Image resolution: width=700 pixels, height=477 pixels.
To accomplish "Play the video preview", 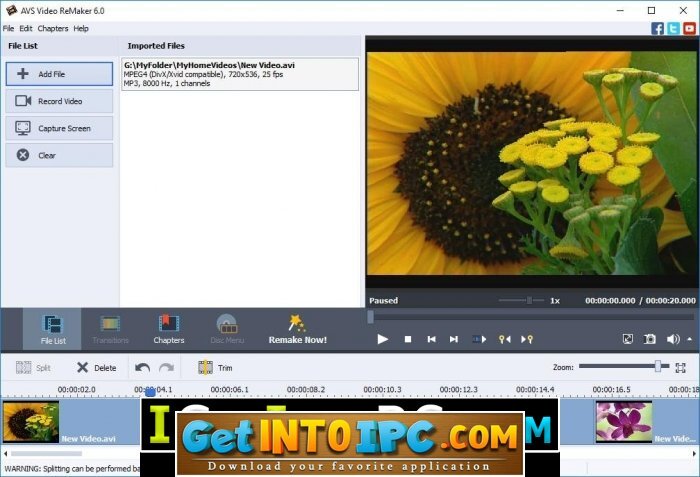I will click(382, 339).
